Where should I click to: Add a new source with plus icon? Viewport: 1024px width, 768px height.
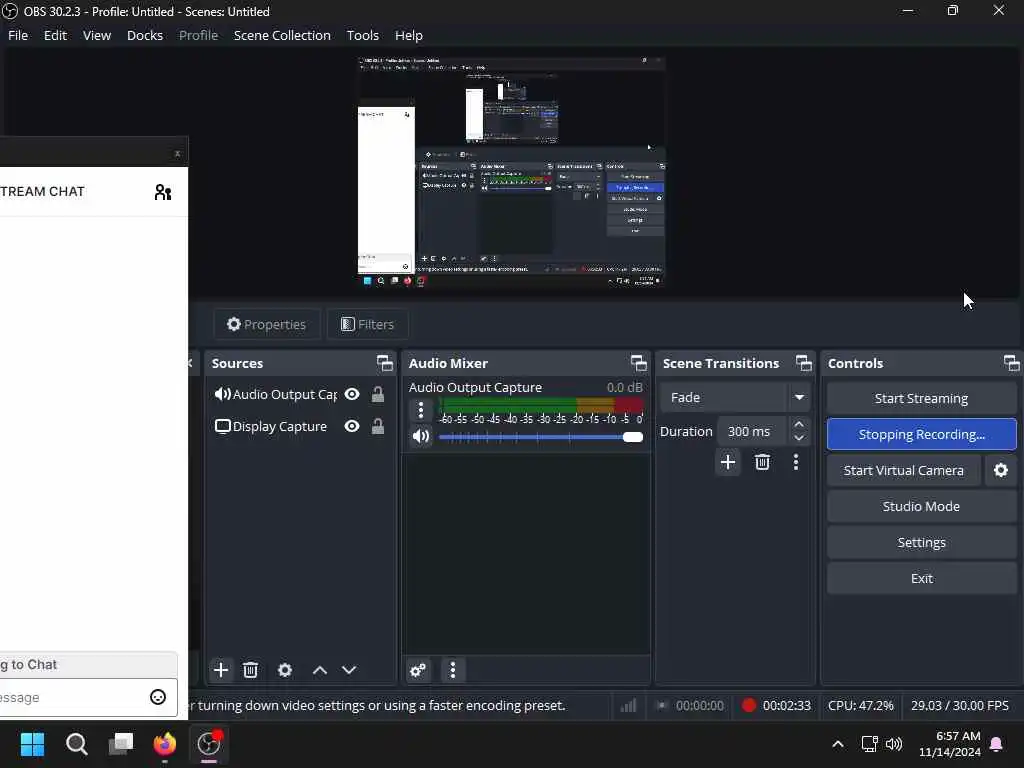(x=221, y=670)
